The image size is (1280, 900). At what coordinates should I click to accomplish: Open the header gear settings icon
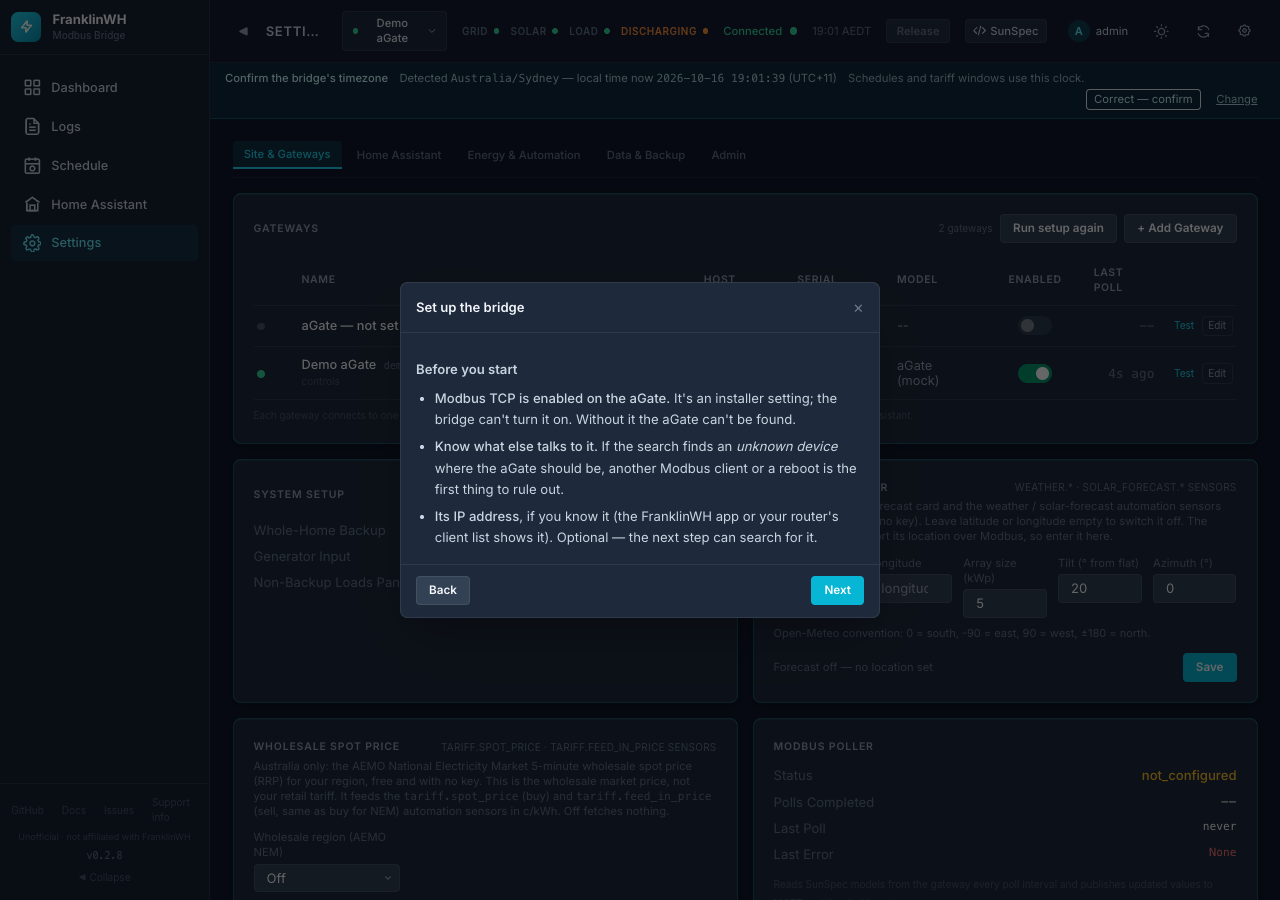(1245, 31)
